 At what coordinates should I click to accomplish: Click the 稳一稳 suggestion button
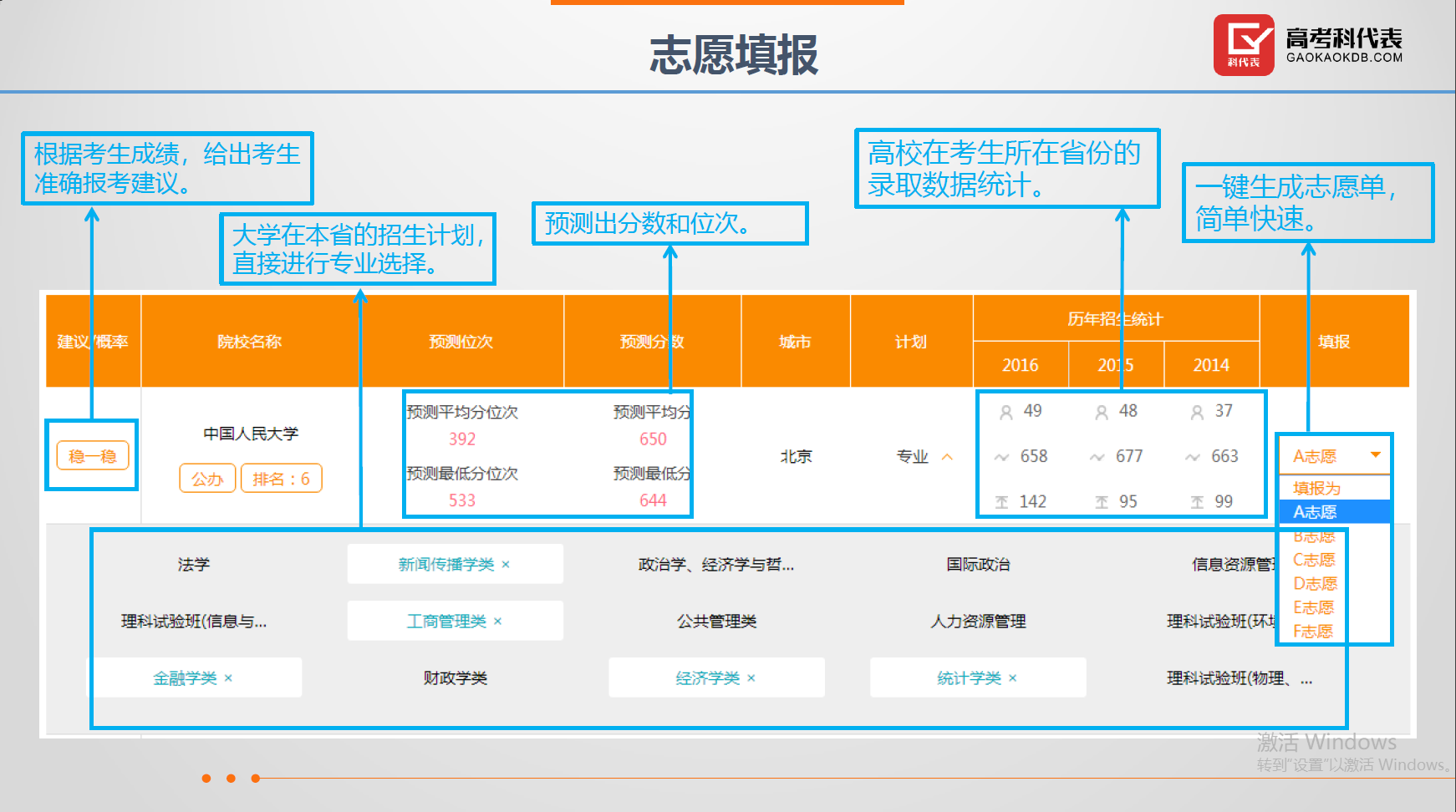pyautogui.click(x=93, y=456)
